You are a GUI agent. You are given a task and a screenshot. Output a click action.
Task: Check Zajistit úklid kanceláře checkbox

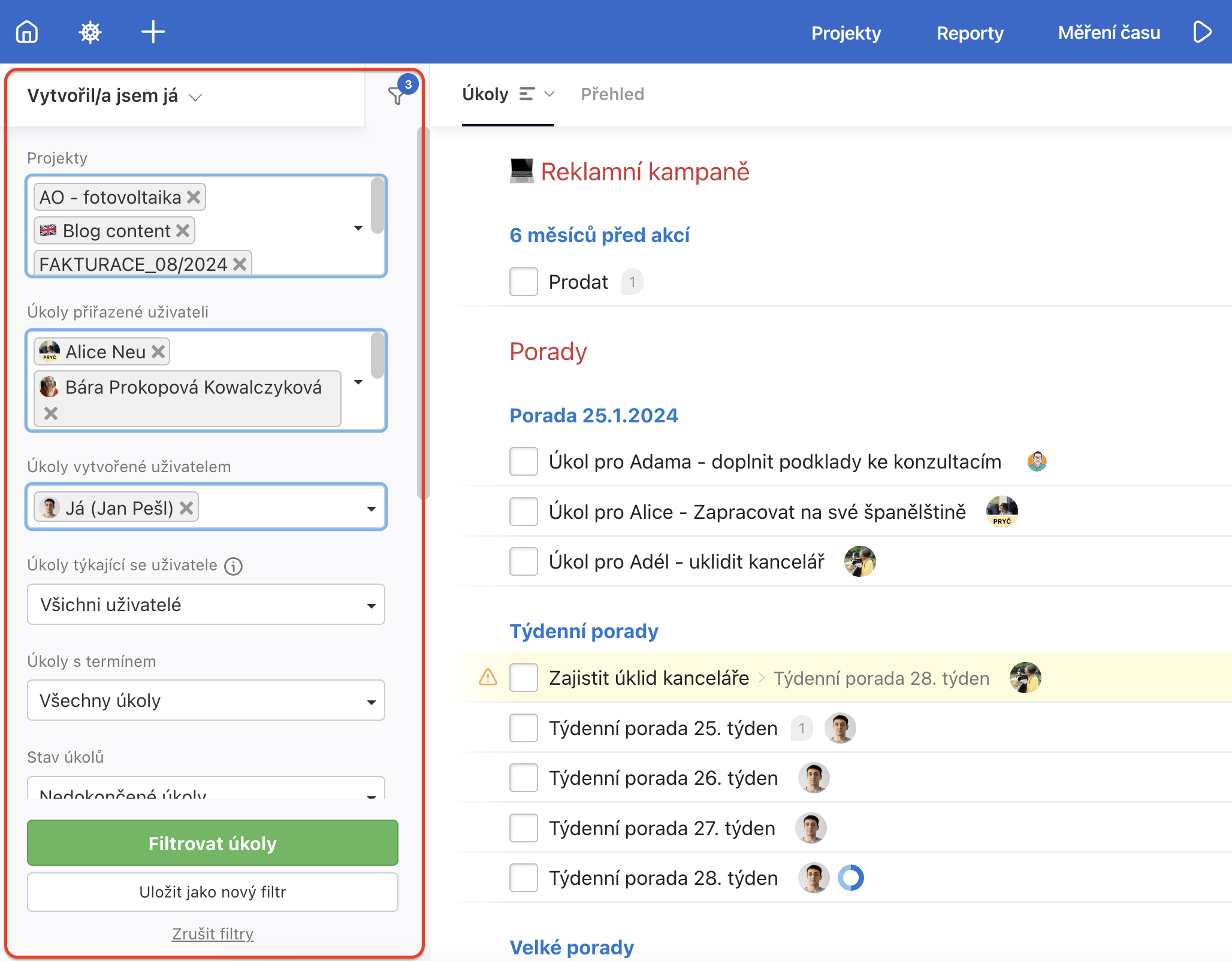(524, 678)
